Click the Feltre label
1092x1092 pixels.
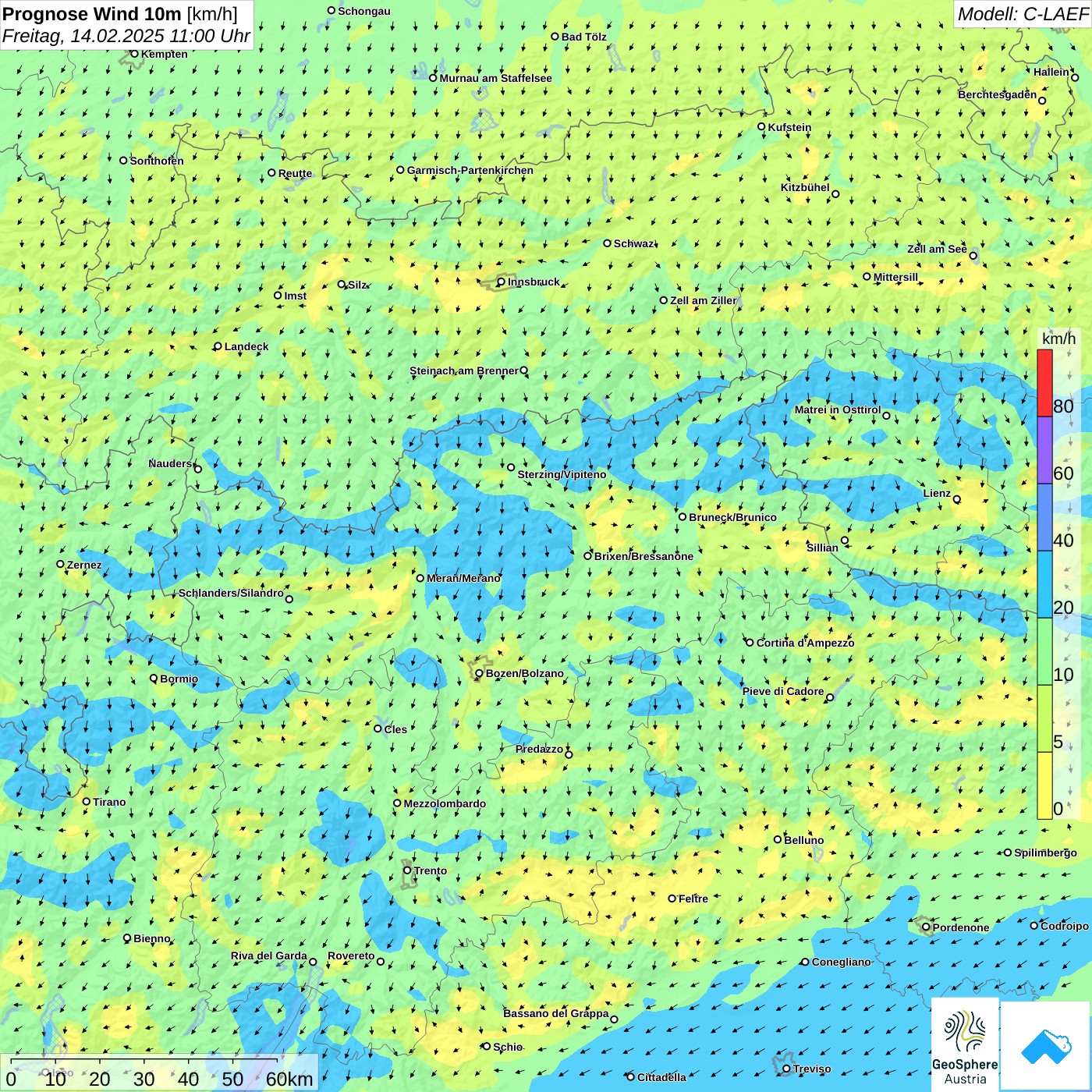(693, 899)
